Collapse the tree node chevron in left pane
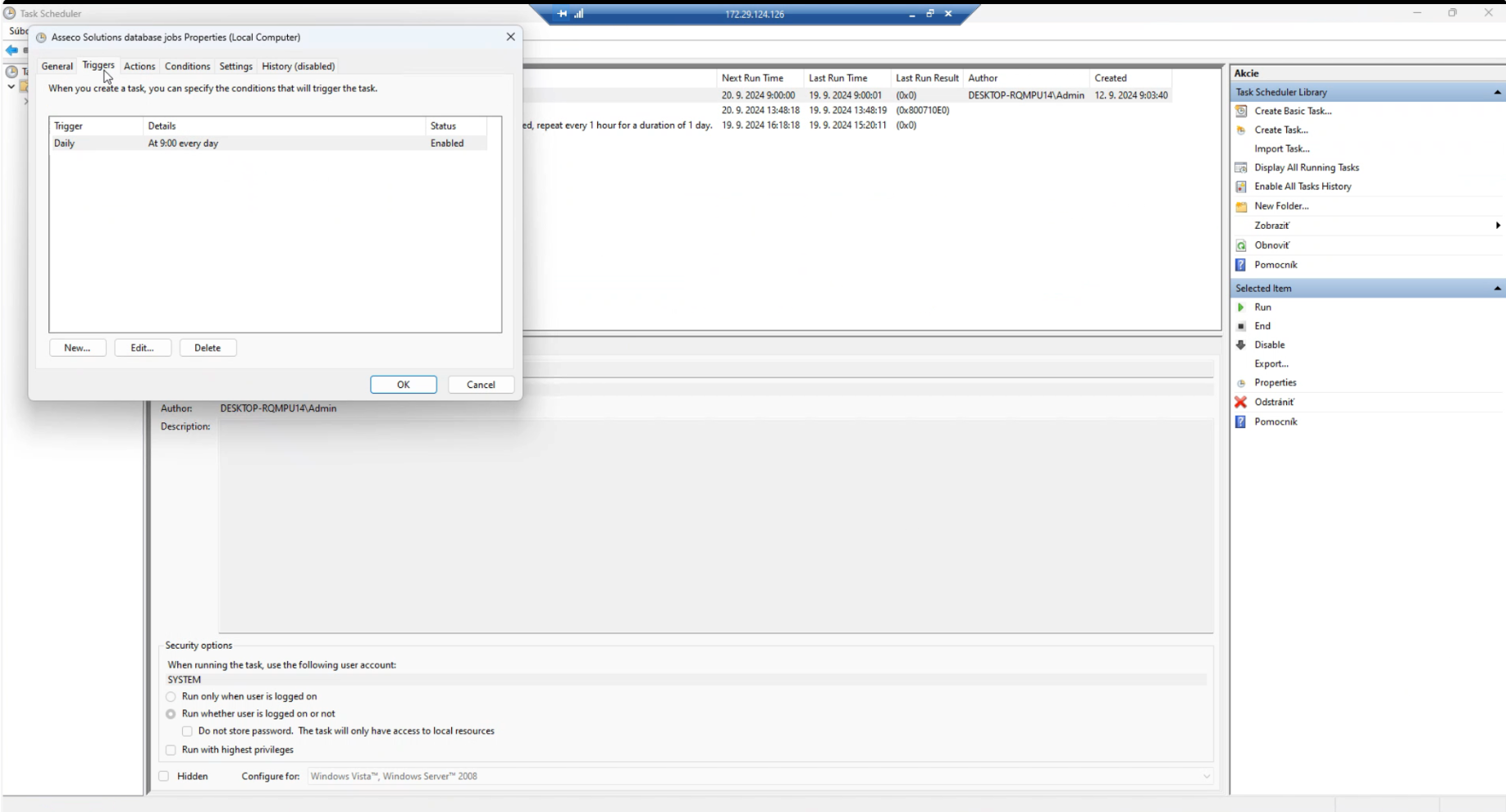Screen dimensions: 1506x812 click(11, 86)
